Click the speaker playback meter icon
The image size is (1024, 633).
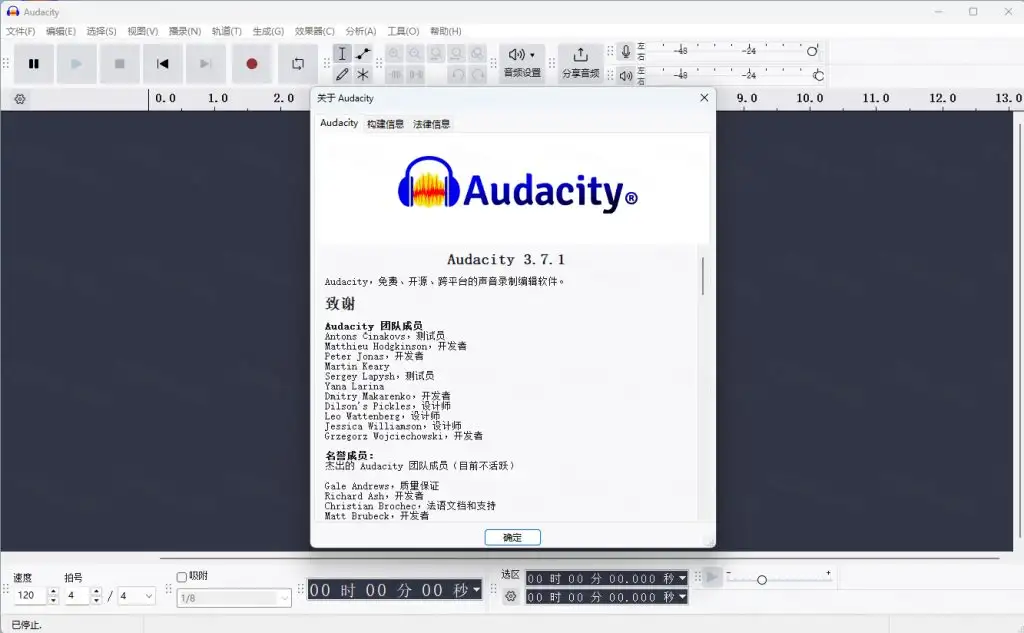tap(626, 76)
